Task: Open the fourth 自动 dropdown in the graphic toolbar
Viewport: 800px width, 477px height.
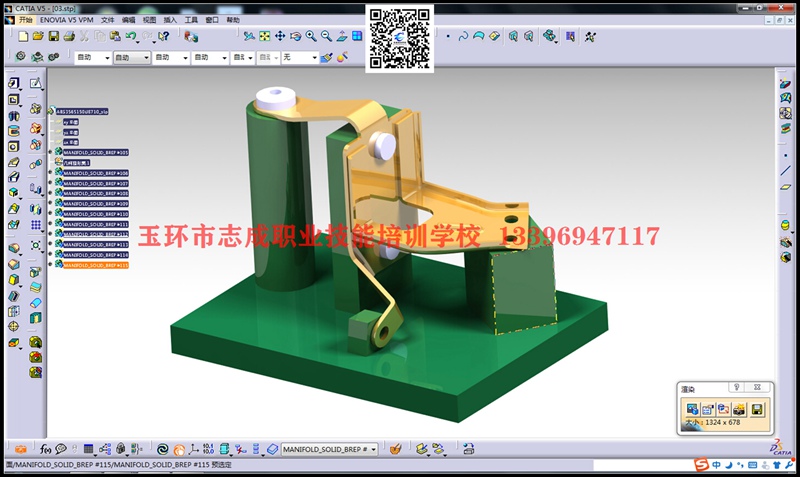Action: click(x=210, y=58)
